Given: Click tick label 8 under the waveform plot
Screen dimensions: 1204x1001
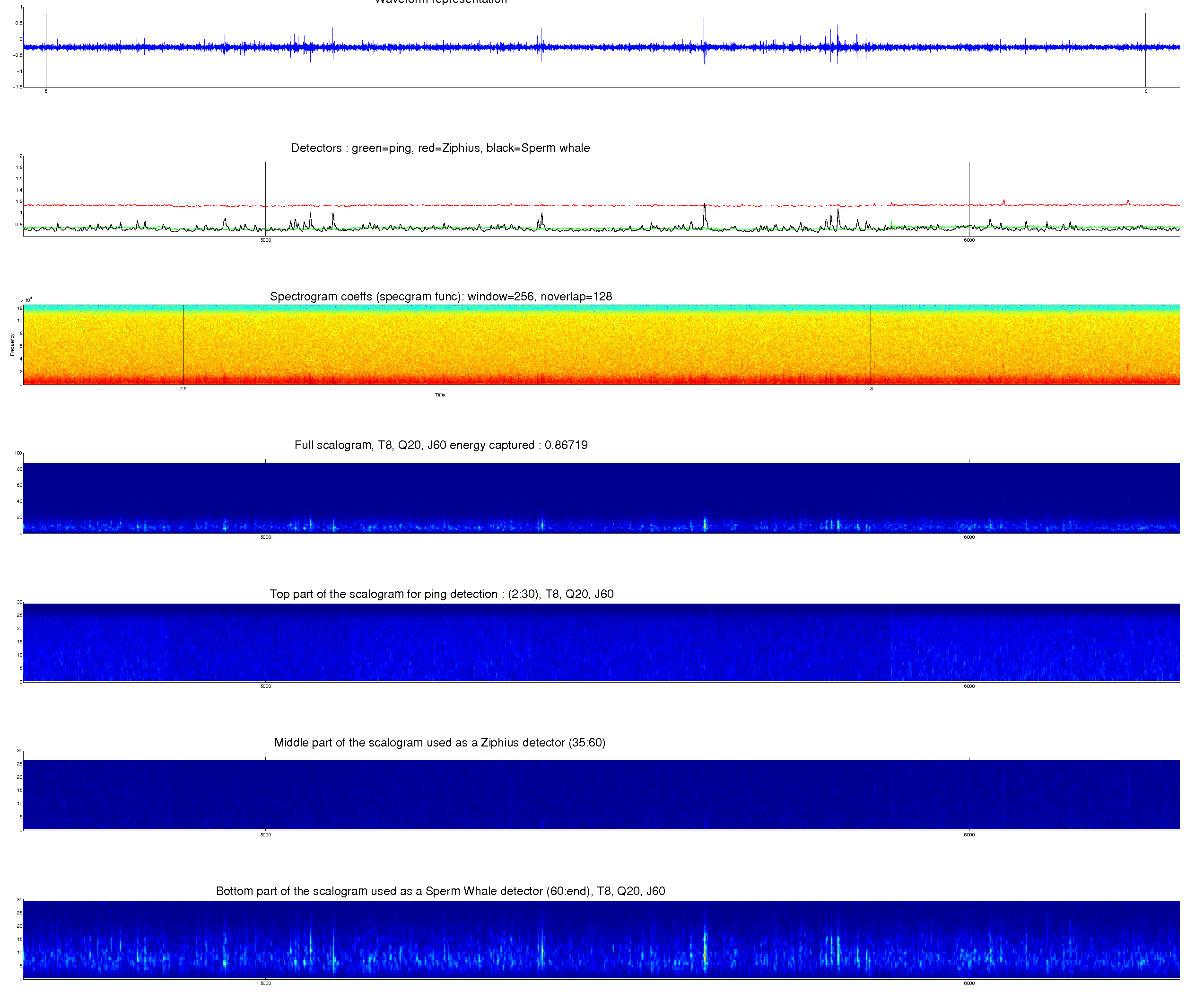Looking at the screenshot, I should 1145,91.
